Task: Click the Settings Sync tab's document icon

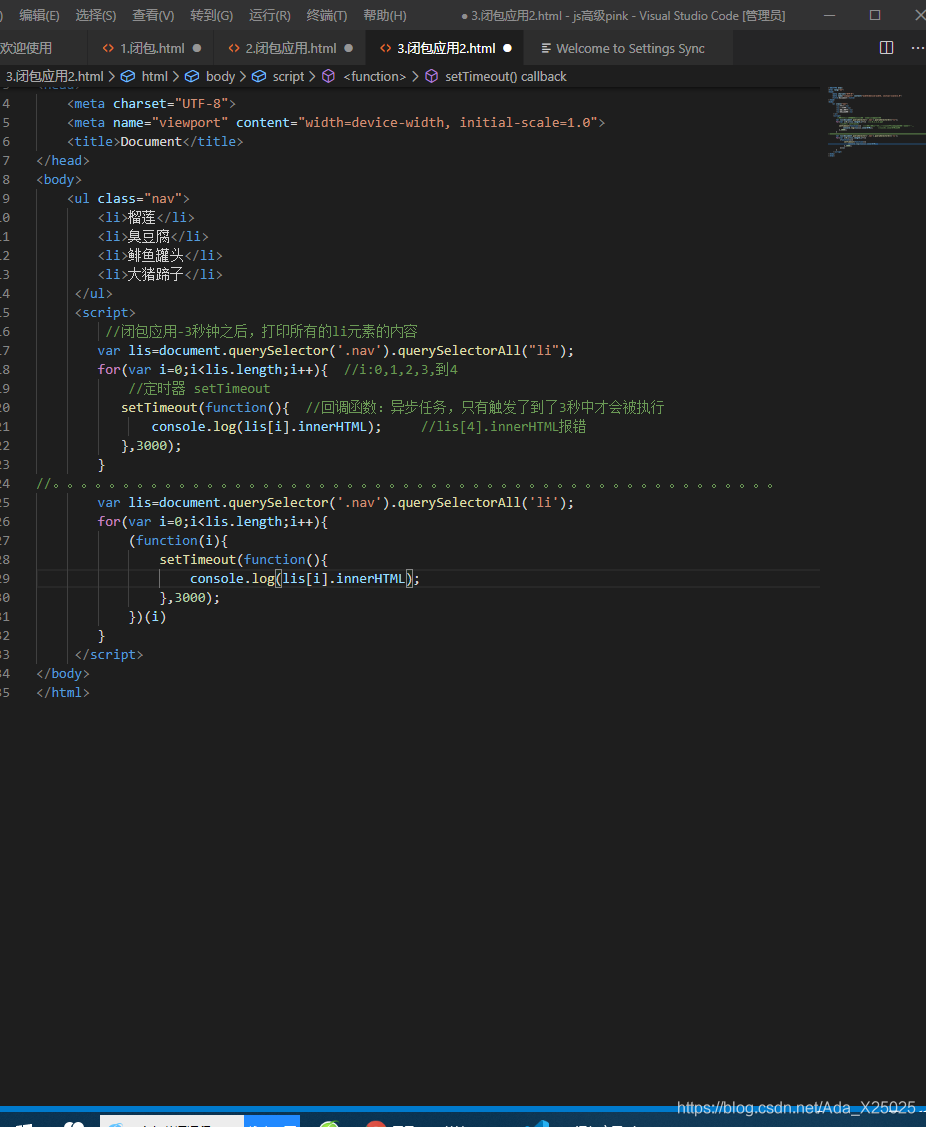Action: [546, 48]
